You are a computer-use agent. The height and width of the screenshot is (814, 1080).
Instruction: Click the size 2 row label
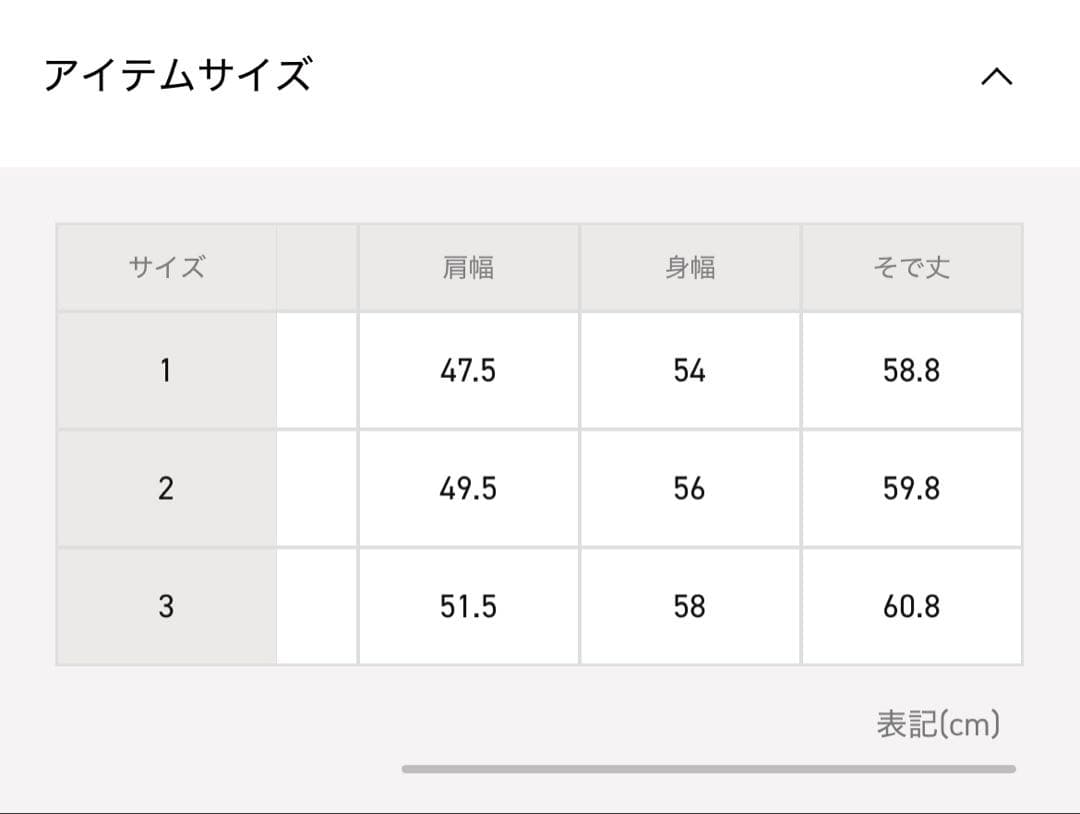[x=166, y=489]
